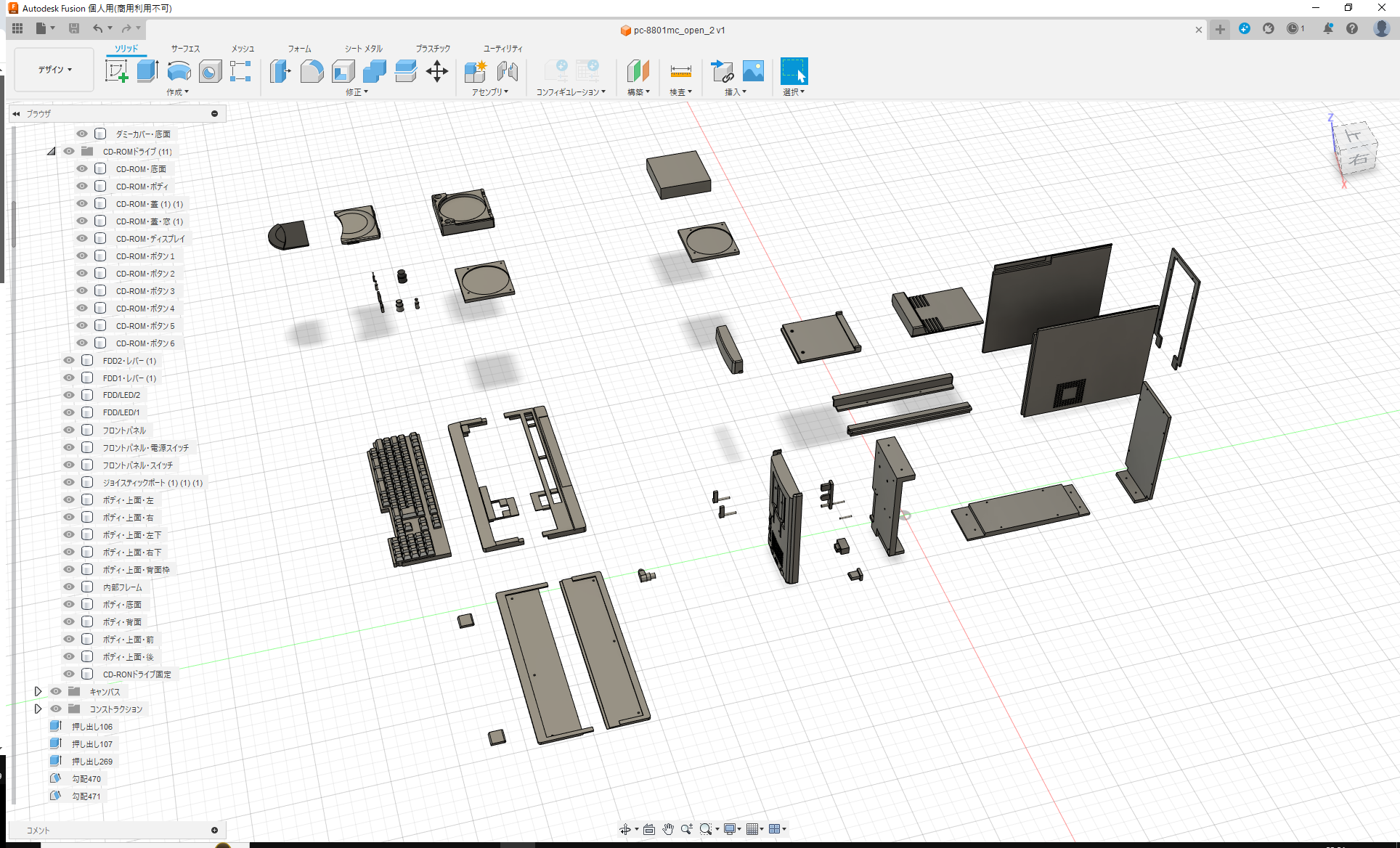
Task: Create a new component via assembly icon
Action: pos(476,71)
